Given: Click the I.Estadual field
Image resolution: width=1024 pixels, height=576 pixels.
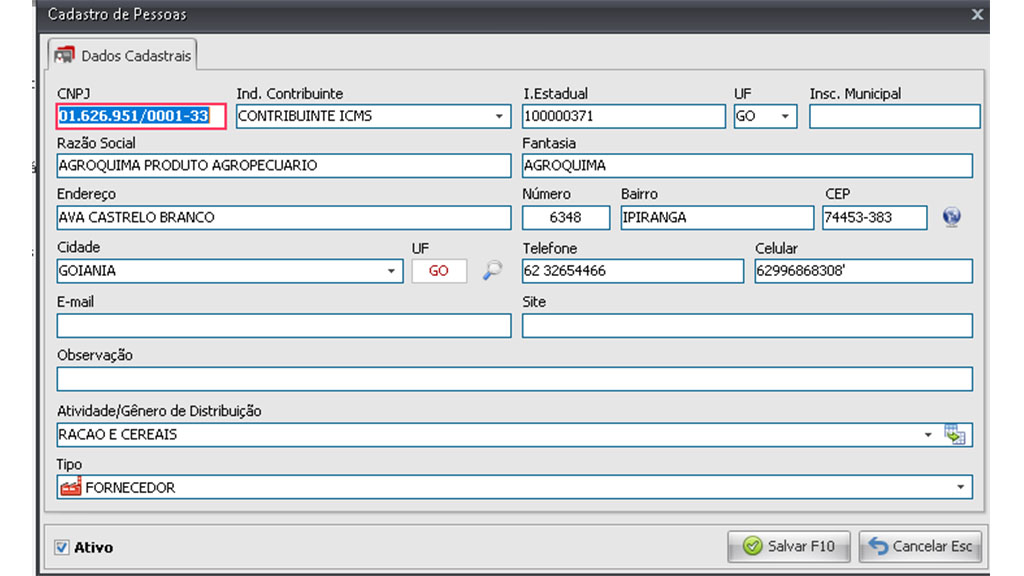Looking at the screenshot, I should [x=624, y=116].
